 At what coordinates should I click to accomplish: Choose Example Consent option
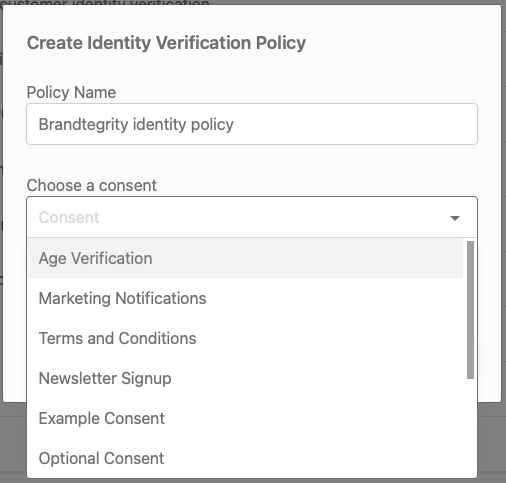click(245, 418)
